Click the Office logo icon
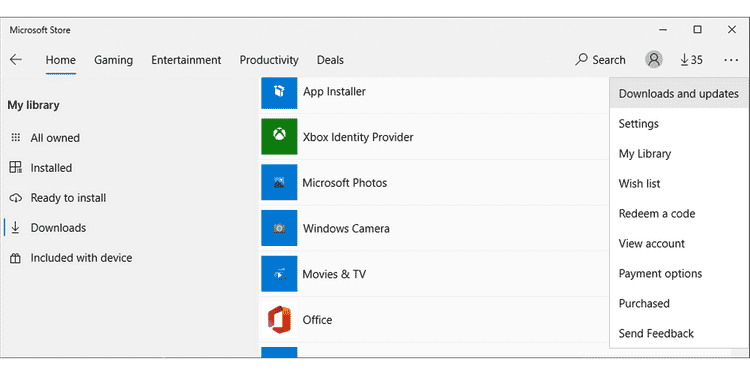 (x=279, y=320)
